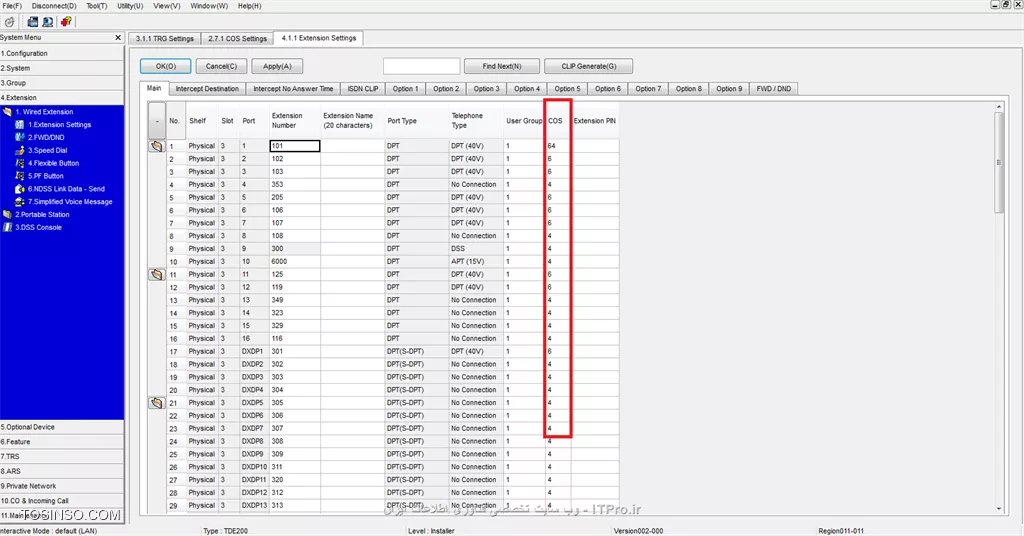Viewport: 1024px width, 536px height.
Task: Expand the 3.Group menu section
Action: 62,83
